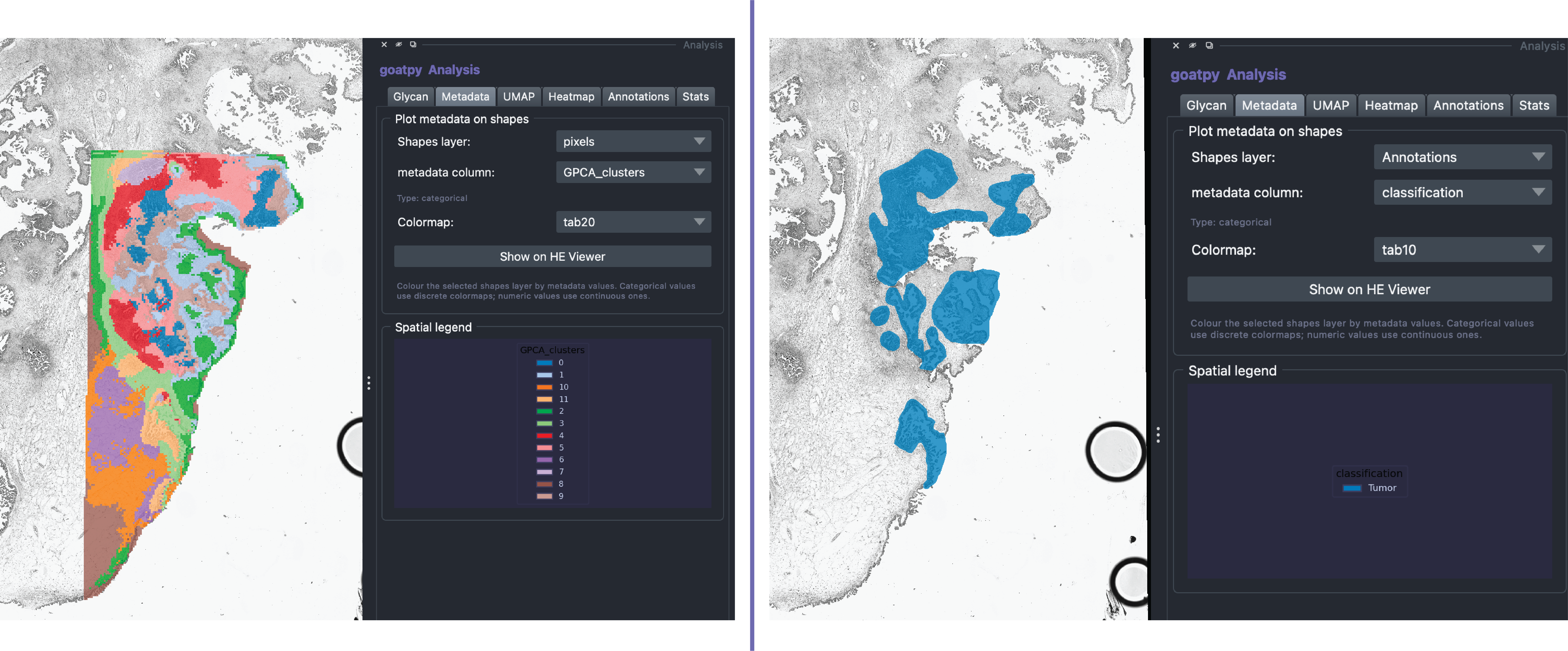The height and width of the screenshot is (651, 1568).
Task: Float the Analysis dock in the pixels-layer panel
Action: tap(413, 44)
